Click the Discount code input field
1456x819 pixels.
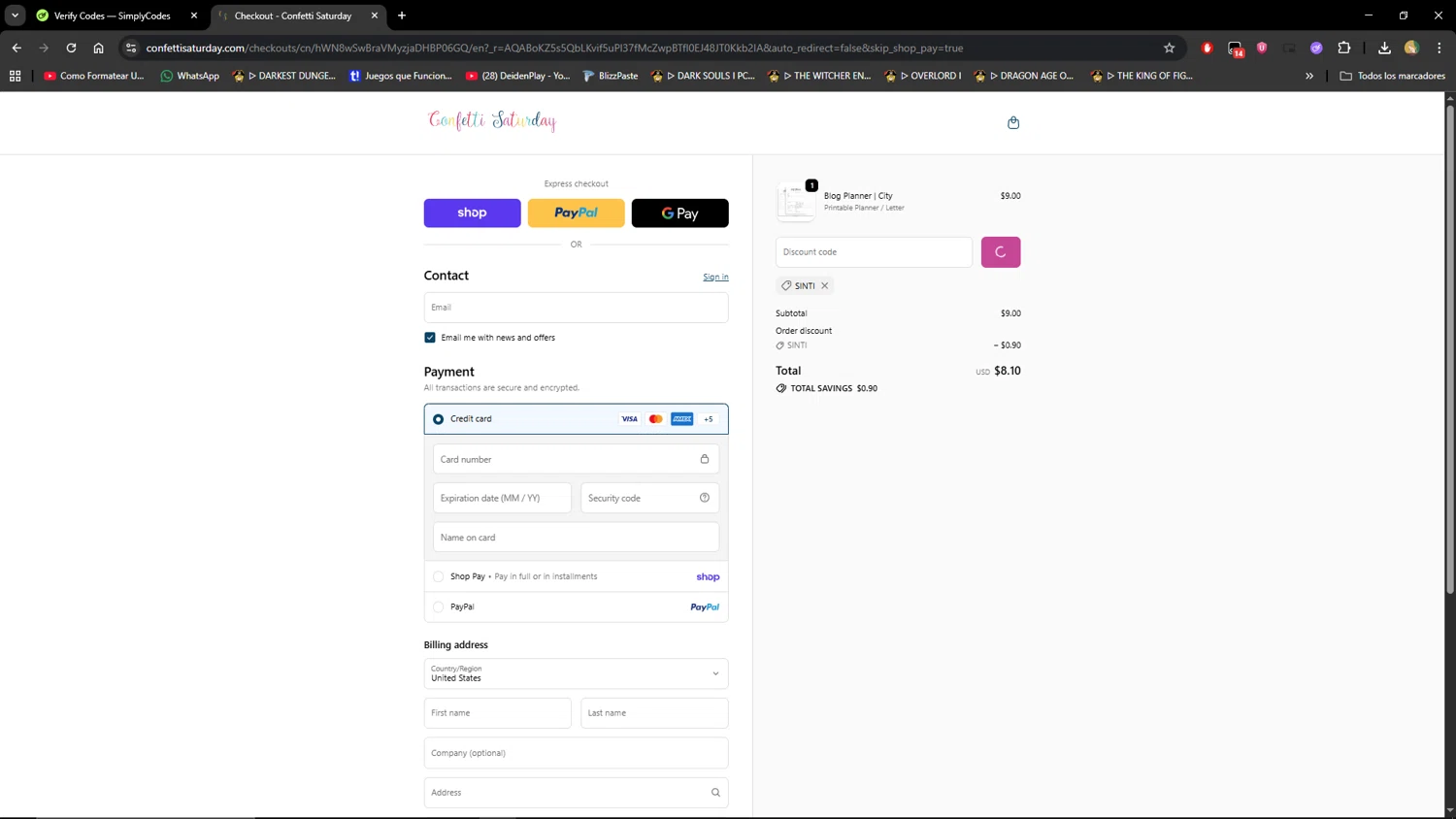[x=874, y=252]
